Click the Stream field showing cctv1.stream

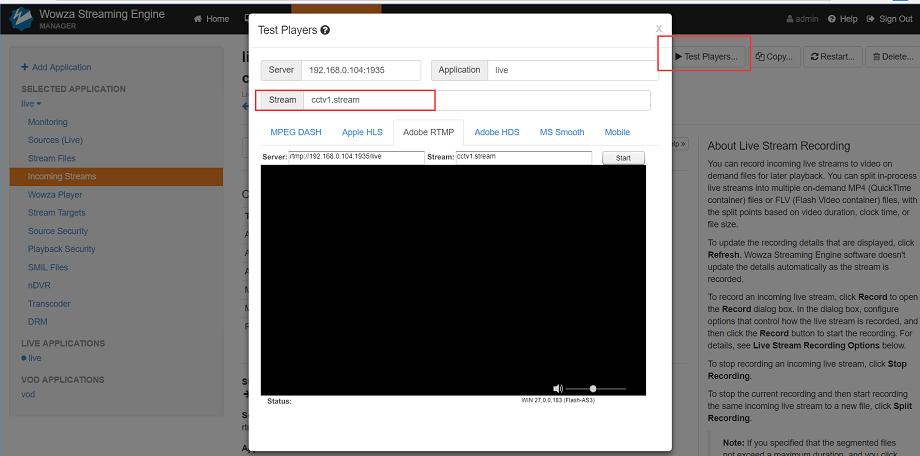476,100
